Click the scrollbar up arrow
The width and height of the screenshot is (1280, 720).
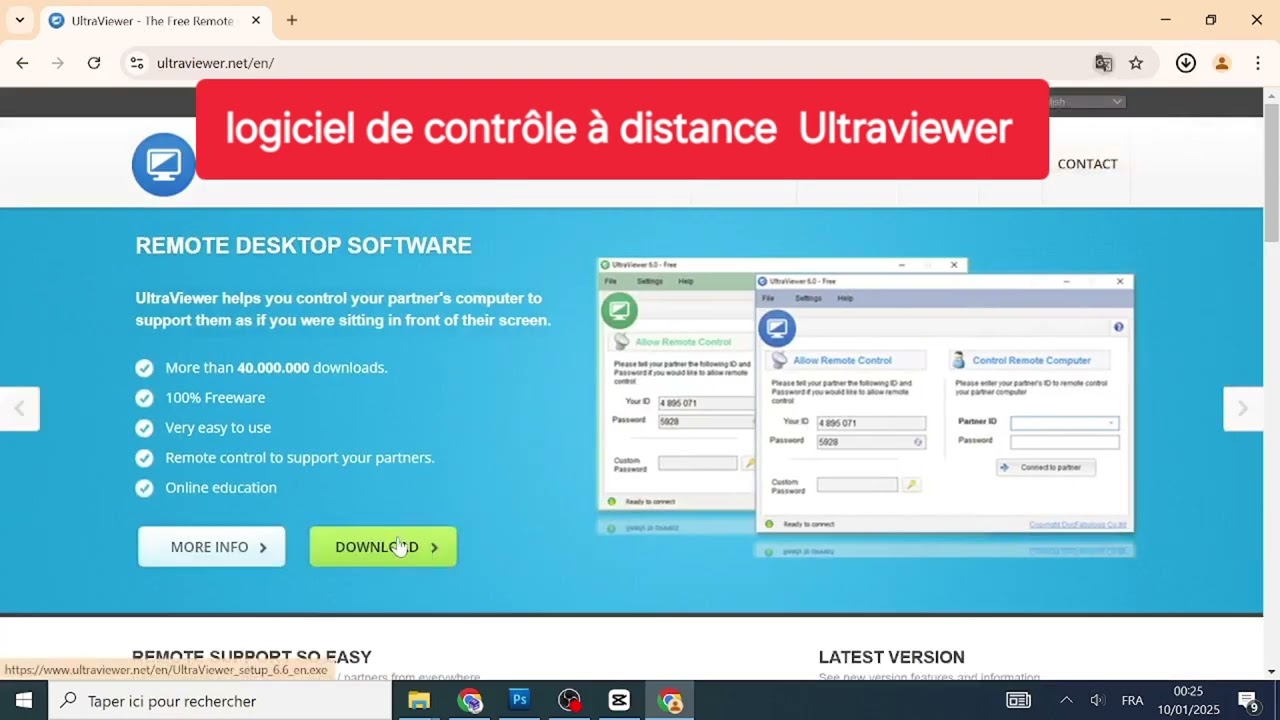[1271, 96]
